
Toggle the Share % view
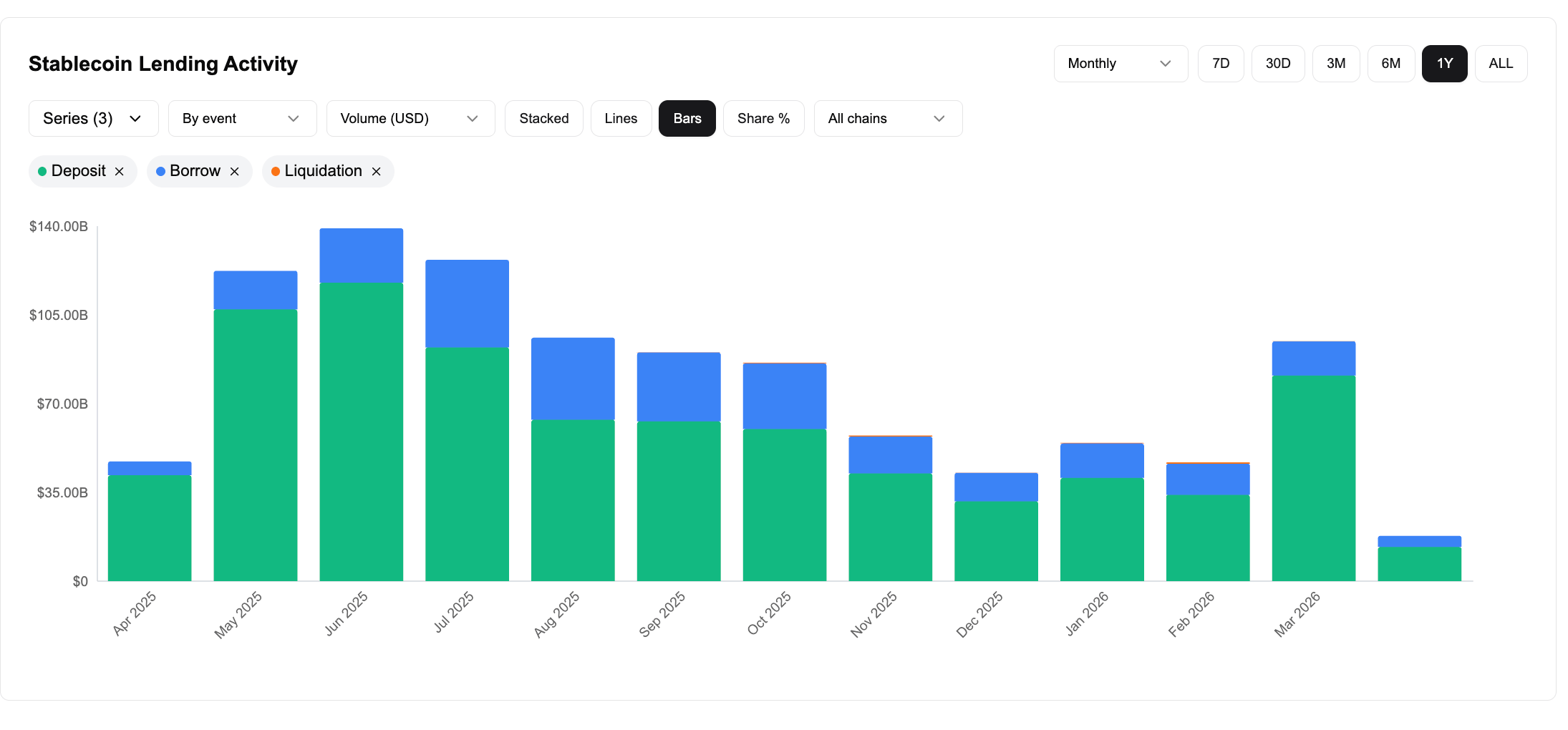click(764, 118)
